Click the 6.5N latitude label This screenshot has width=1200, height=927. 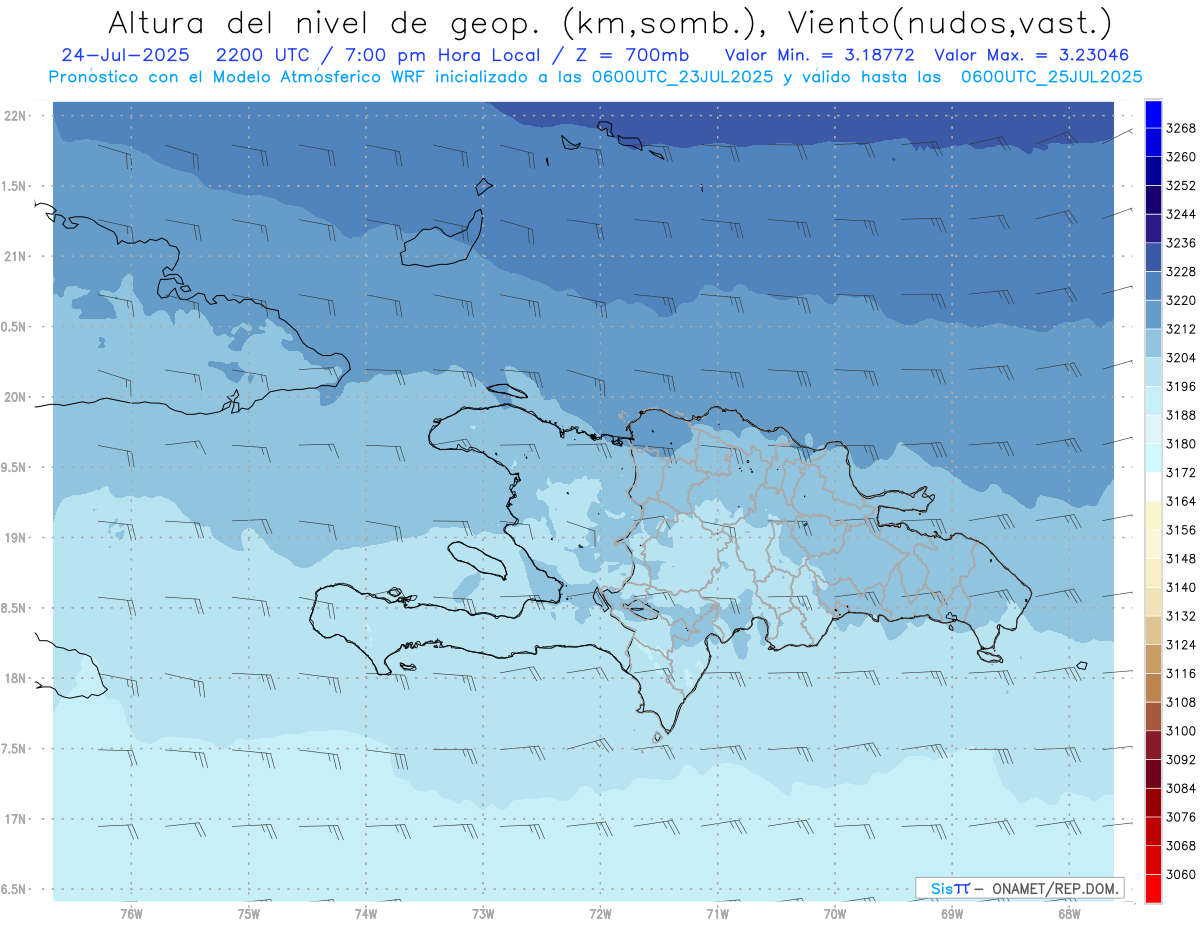point(13,889)
